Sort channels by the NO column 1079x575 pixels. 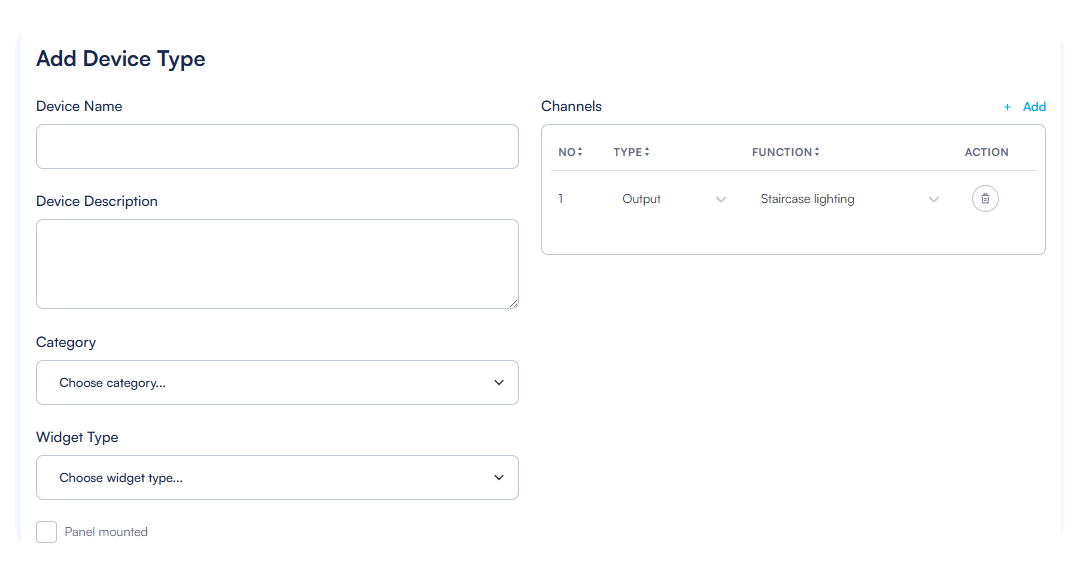570,152
